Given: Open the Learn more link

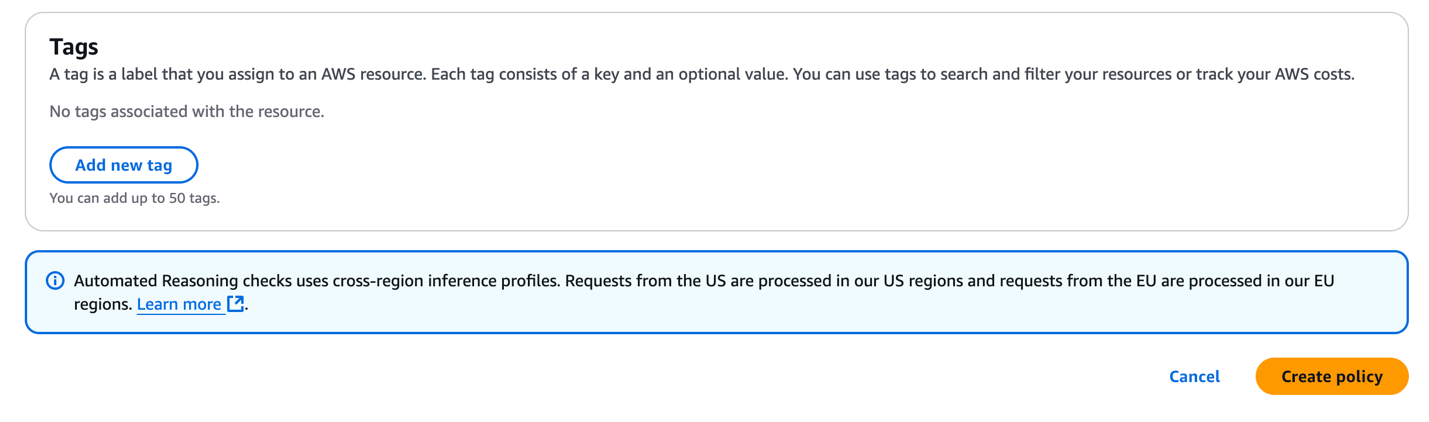Looking at the screenshot, I should (x=179, y=304).
